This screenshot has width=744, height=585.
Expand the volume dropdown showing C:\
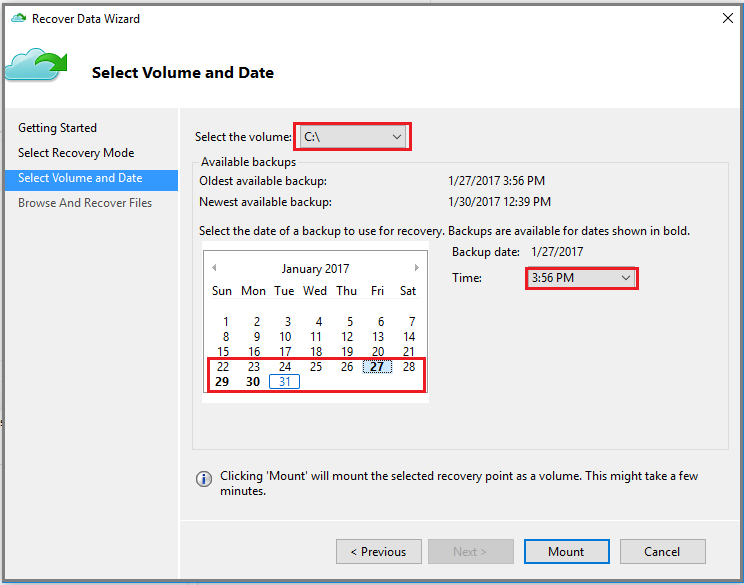pyautogui.click(x=353, y=137)
